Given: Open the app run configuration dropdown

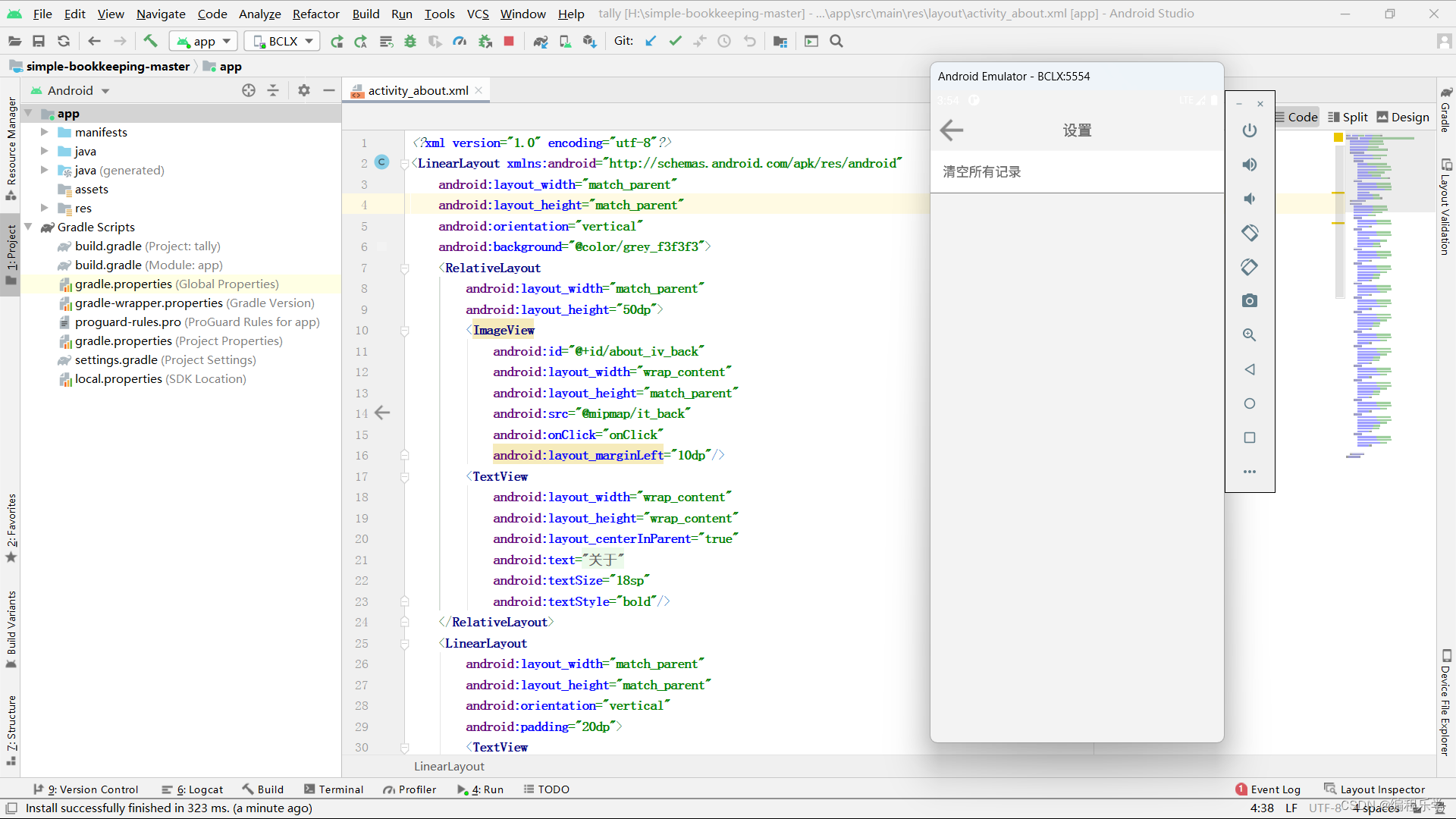Looking at the screenshot, I should coord(204,42).
